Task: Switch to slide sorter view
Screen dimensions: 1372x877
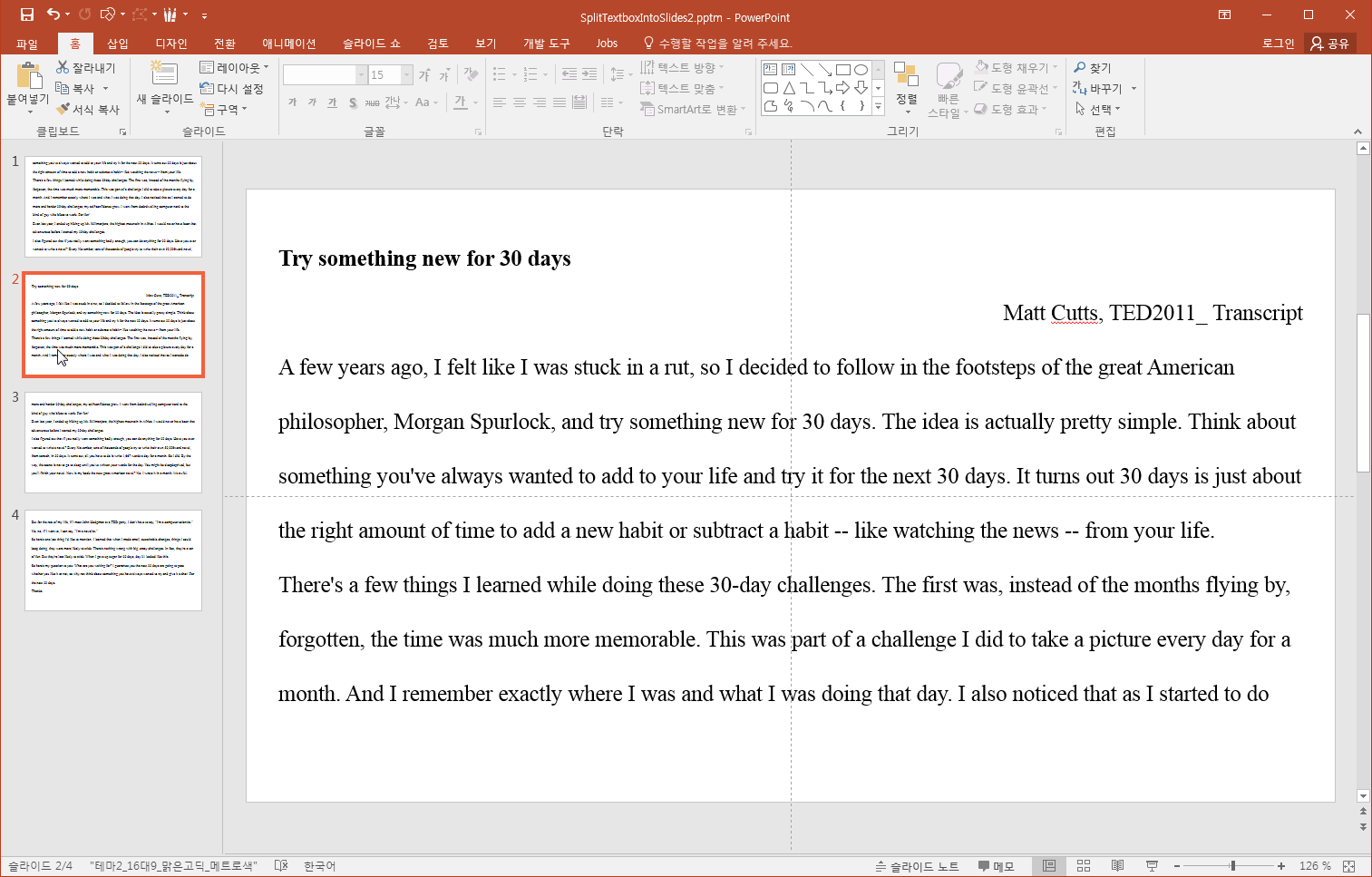Action: pyautogui.click(x=1083, y=866)
